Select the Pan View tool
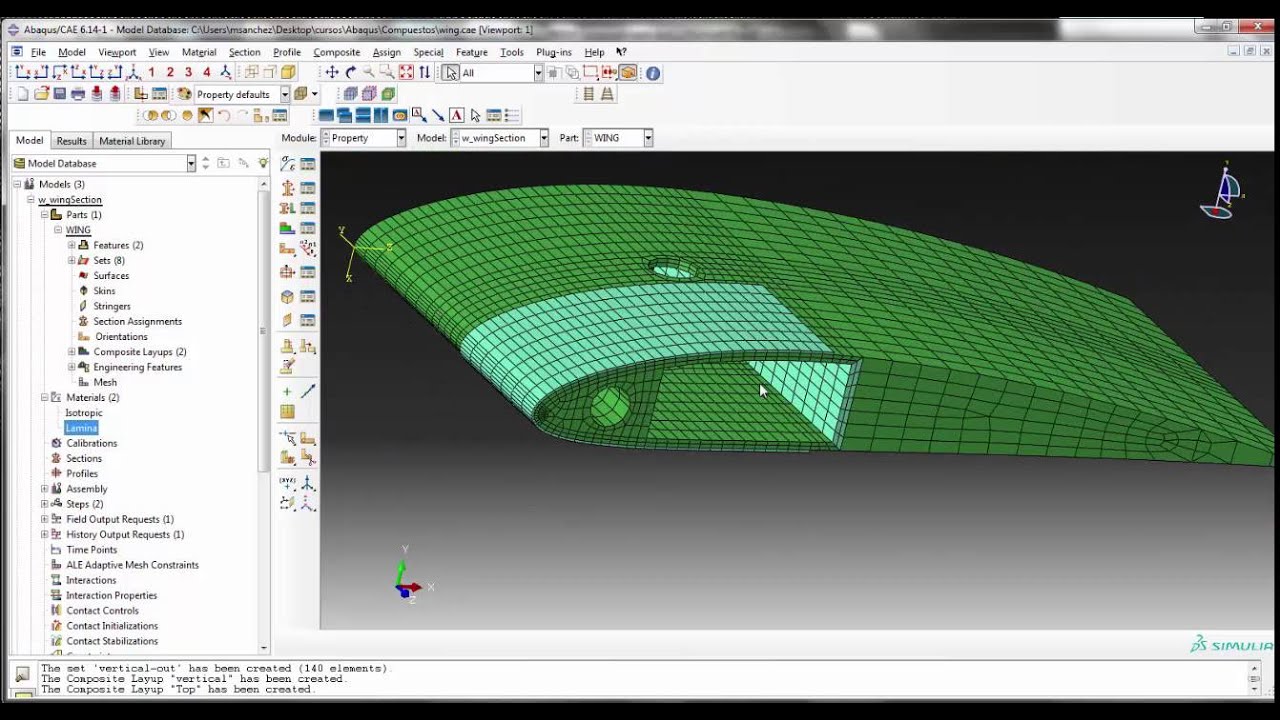Image resolution: width=1280 pixels, height=720 pixels. point(332,72)
